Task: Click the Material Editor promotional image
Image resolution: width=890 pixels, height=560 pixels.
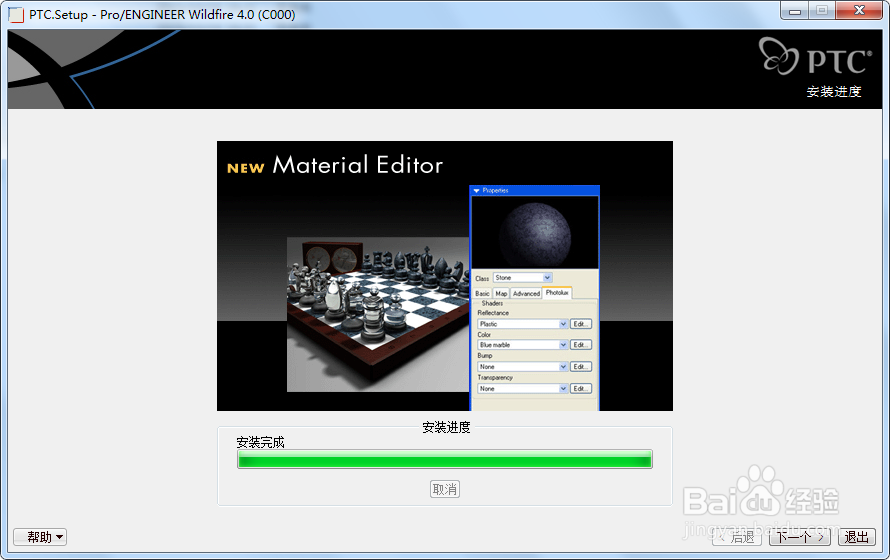Action: [x=444, y=276]
